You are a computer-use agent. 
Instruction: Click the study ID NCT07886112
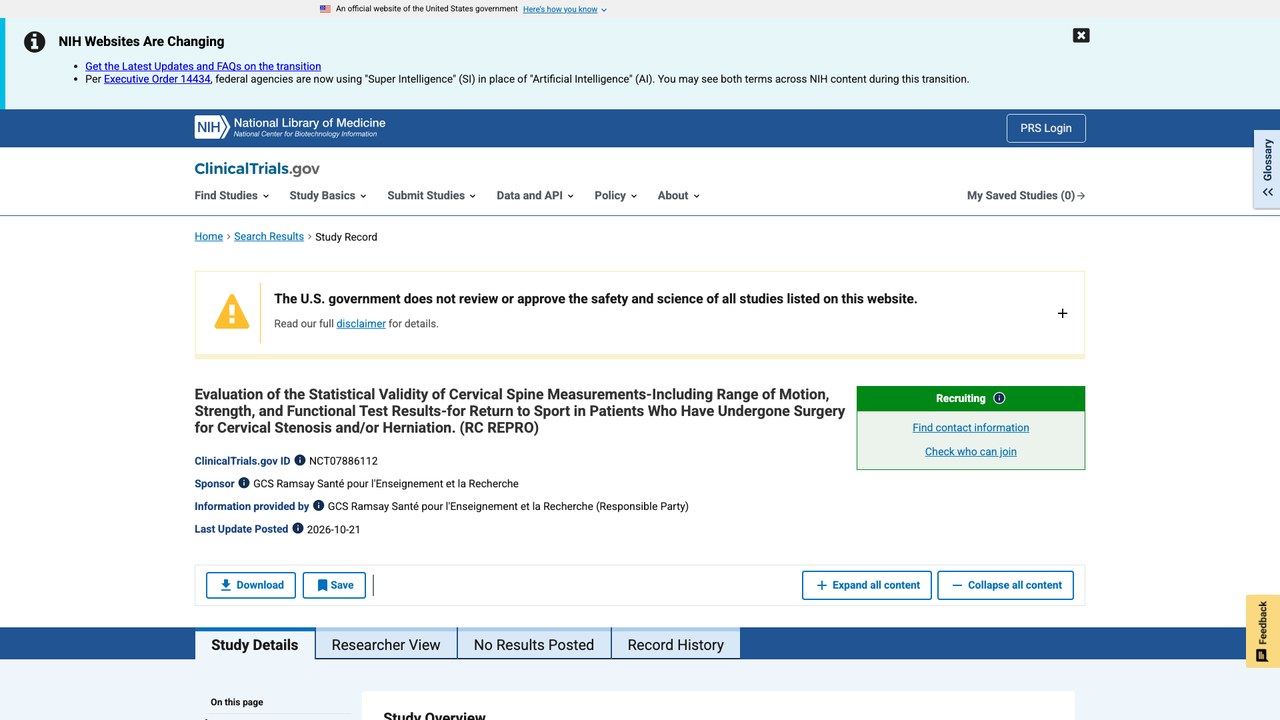(x=343, y=462)
